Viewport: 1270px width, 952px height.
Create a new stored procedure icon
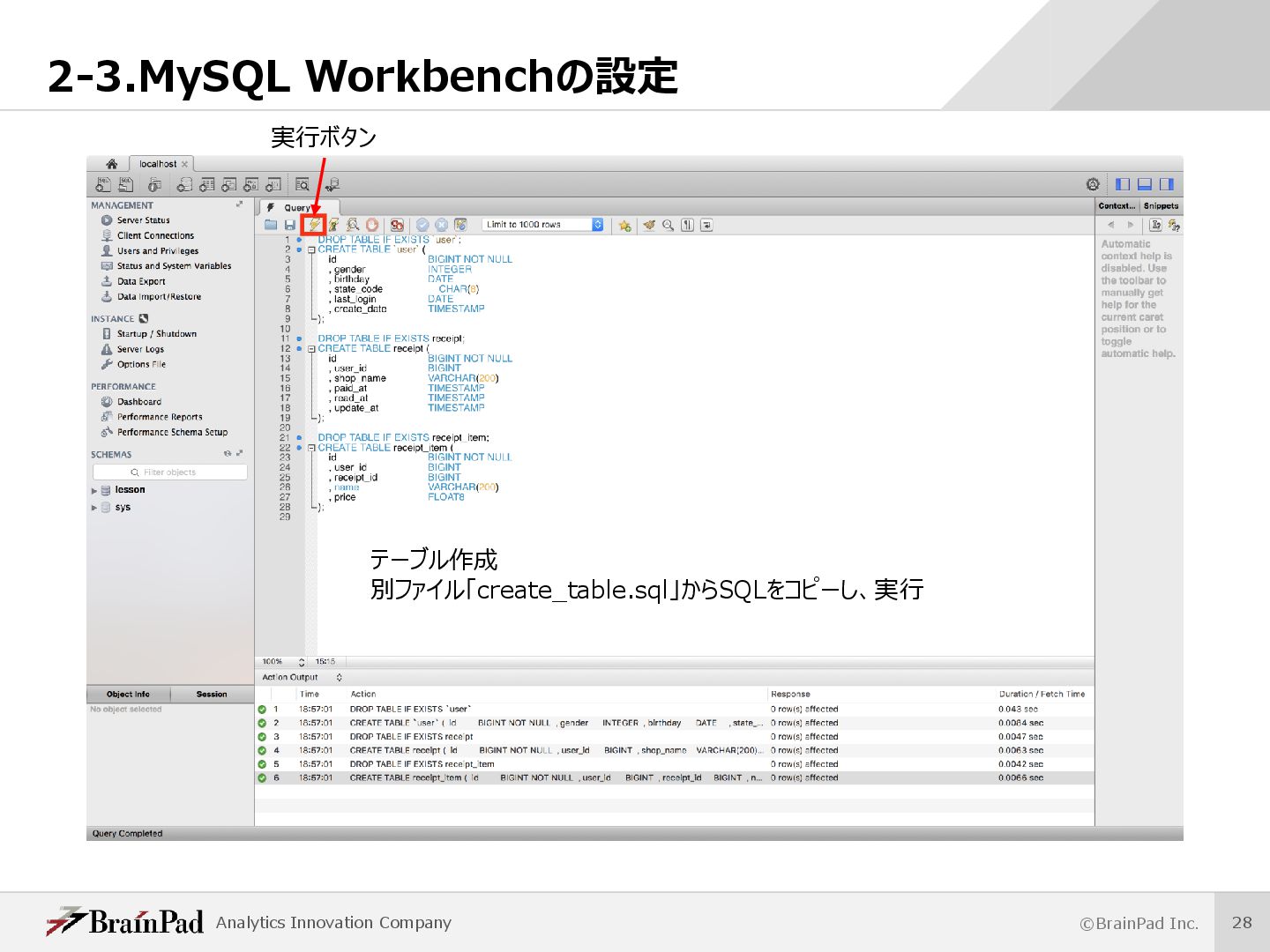pos(251,184)
